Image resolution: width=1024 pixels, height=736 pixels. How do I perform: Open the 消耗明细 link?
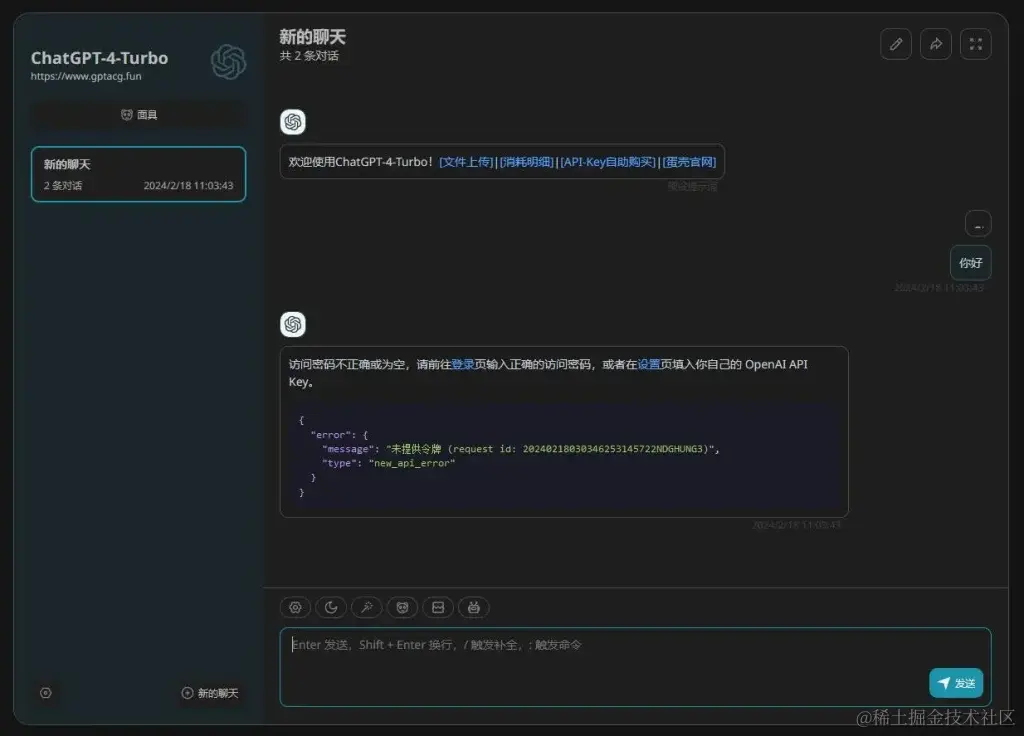[x=526, y=162]
